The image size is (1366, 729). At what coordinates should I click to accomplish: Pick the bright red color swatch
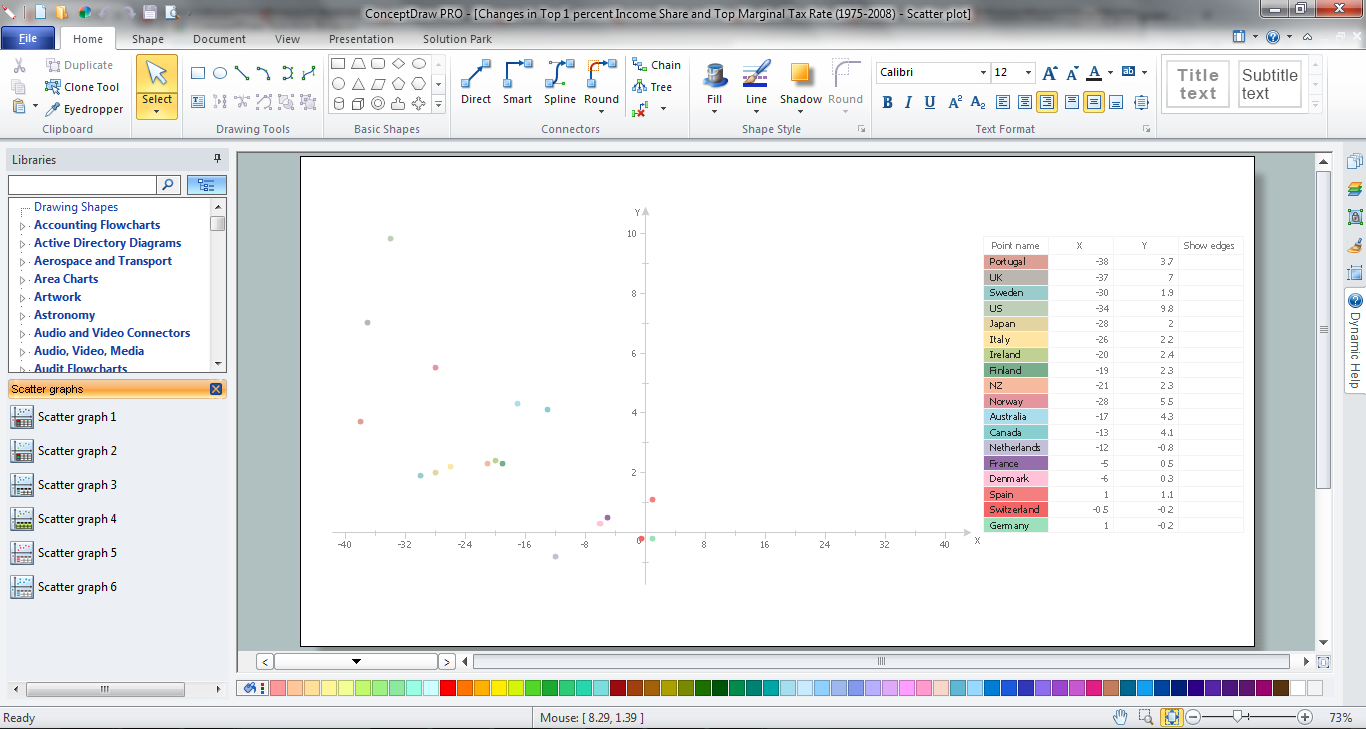[447, 688]
